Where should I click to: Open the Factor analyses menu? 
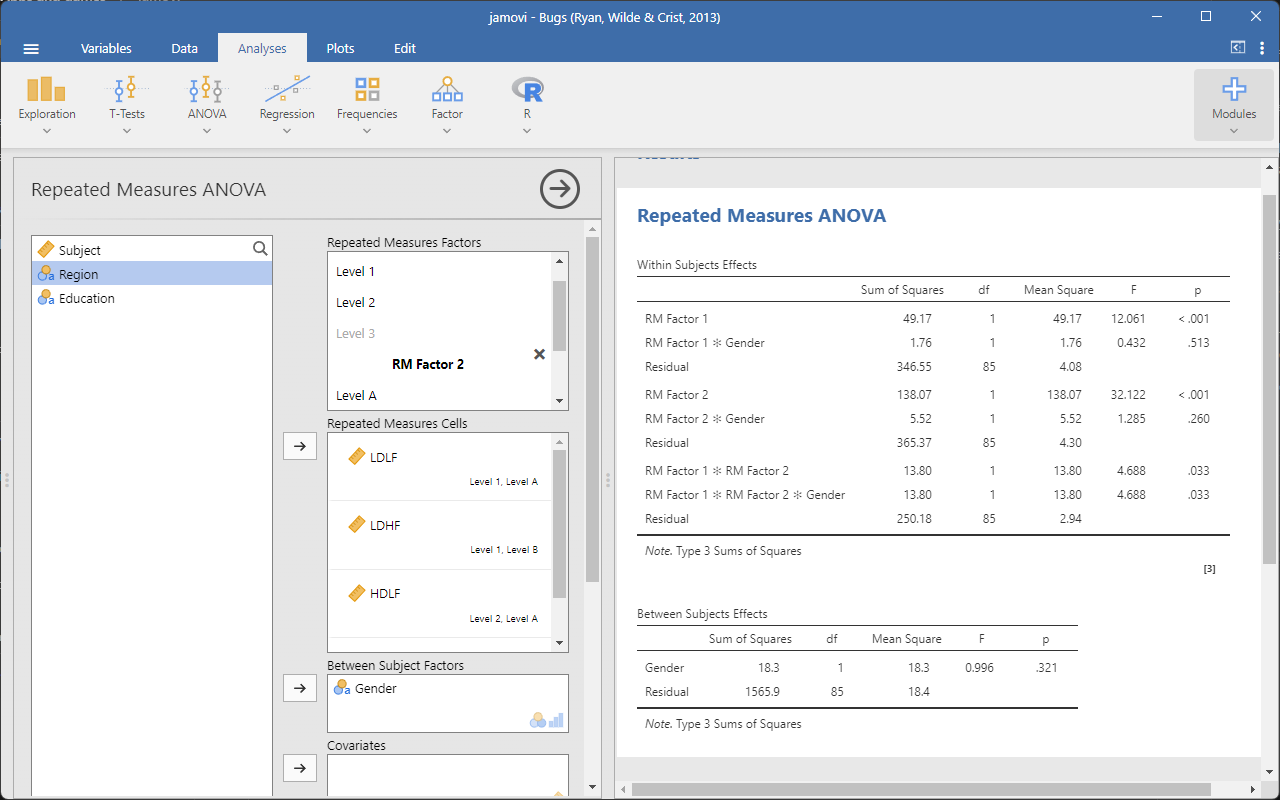(x=447, y=105)
